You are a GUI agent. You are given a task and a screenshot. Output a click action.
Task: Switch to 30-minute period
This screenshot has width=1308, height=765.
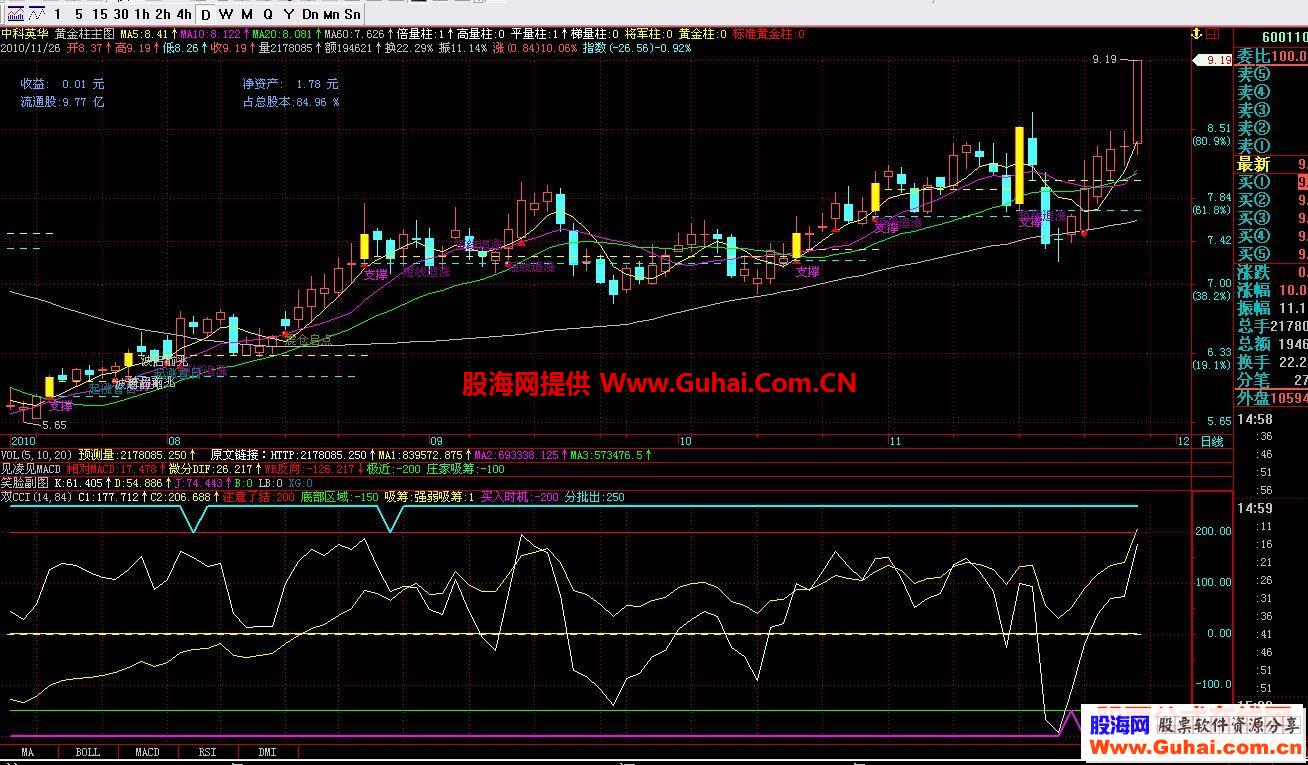click(121, 14)
